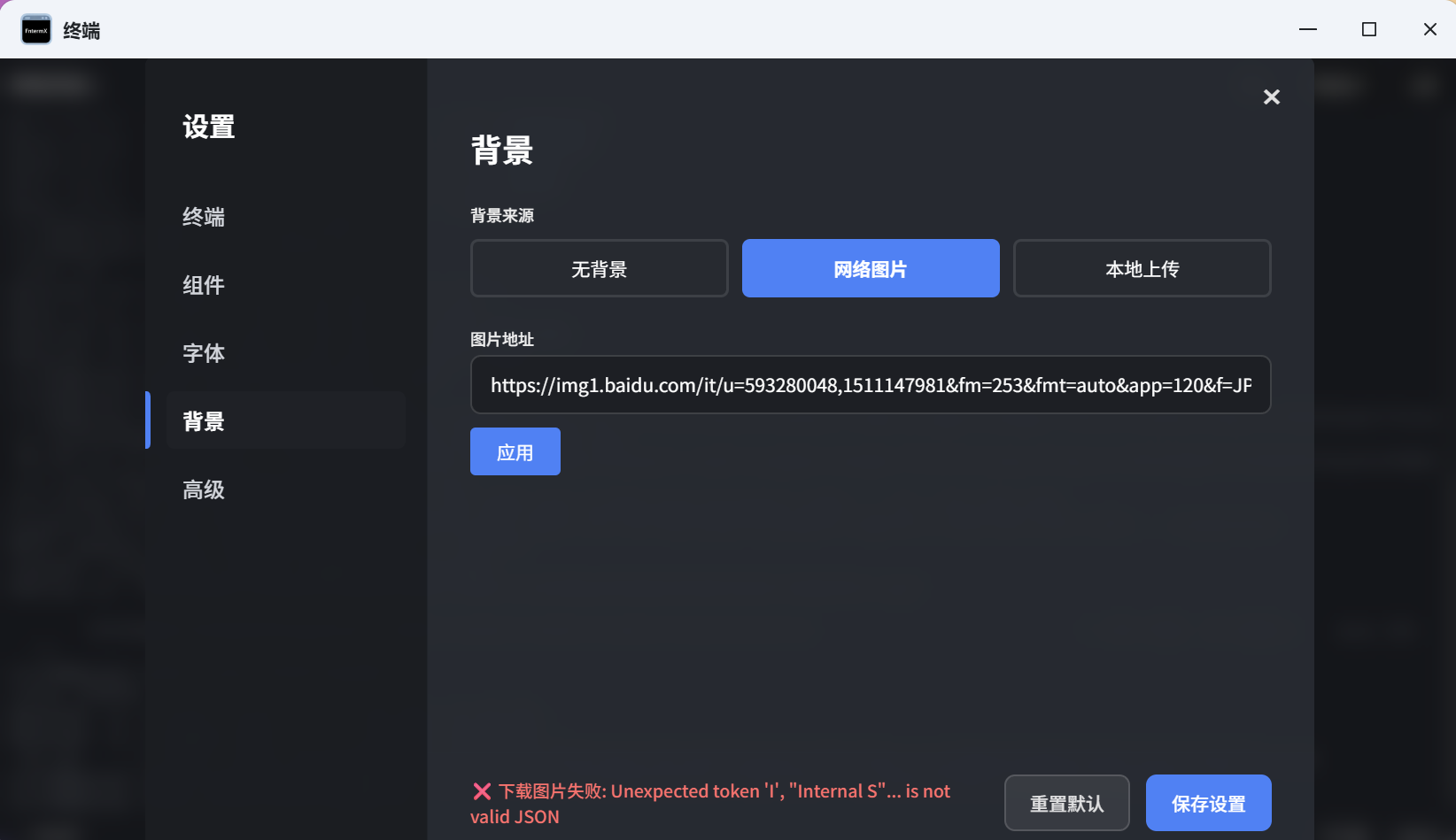Screen dimensions: 1456x840
Task: Switch to the 字体 settings section
Action: 203,352
